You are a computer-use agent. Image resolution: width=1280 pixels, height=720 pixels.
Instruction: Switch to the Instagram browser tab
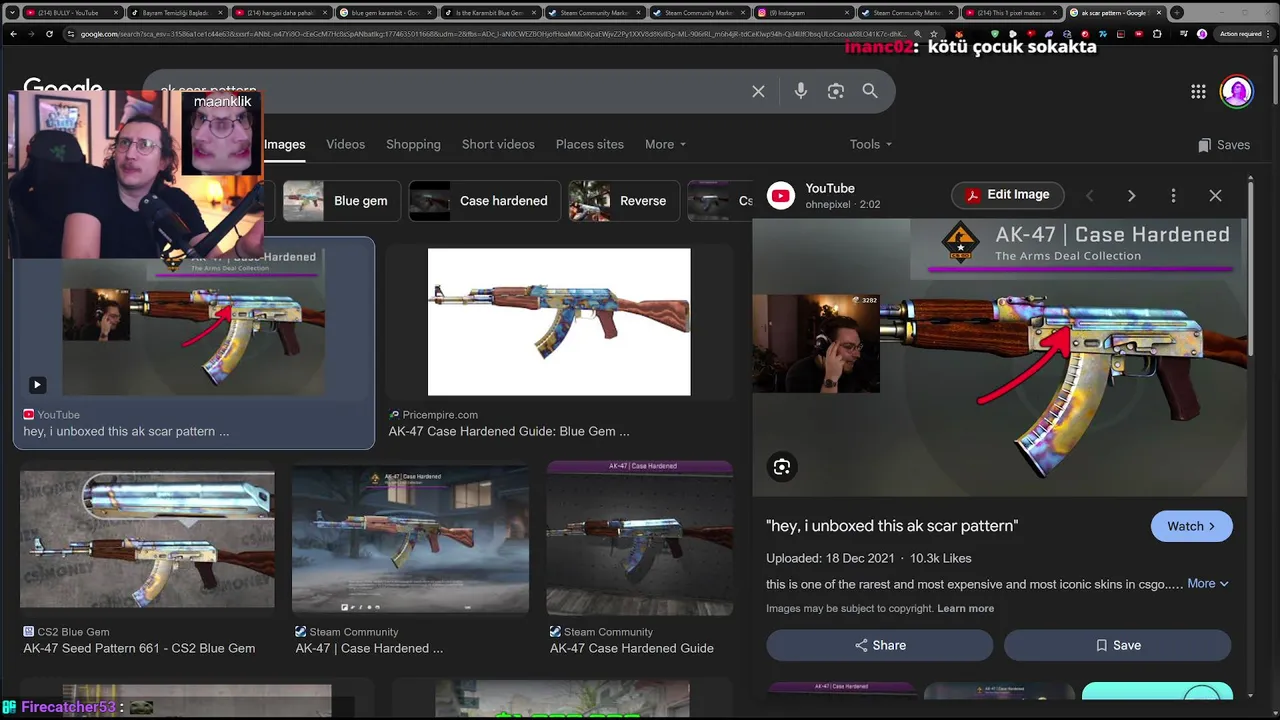(803, 13)
